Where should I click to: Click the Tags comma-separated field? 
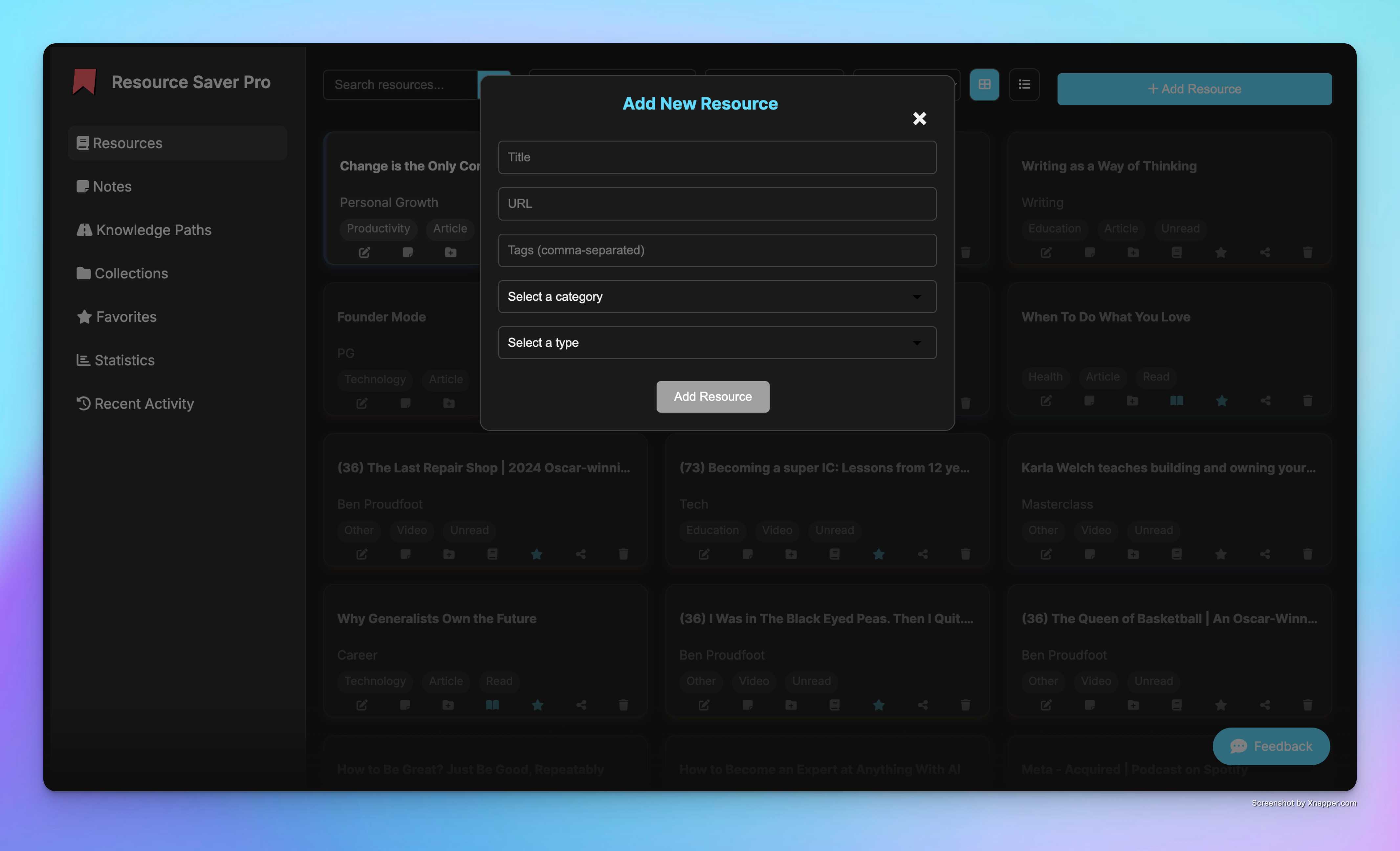coord(717,251)
